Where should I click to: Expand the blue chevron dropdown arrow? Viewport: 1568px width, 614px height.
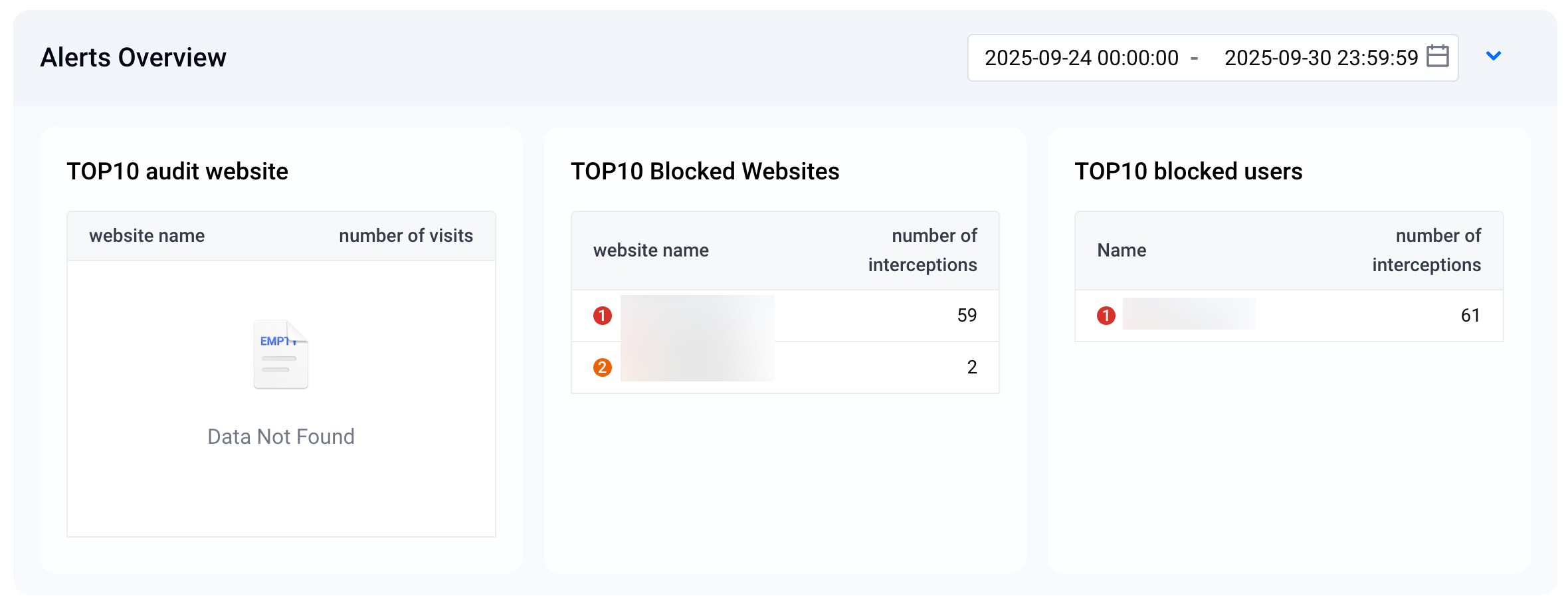click(x=1494, y=56)
